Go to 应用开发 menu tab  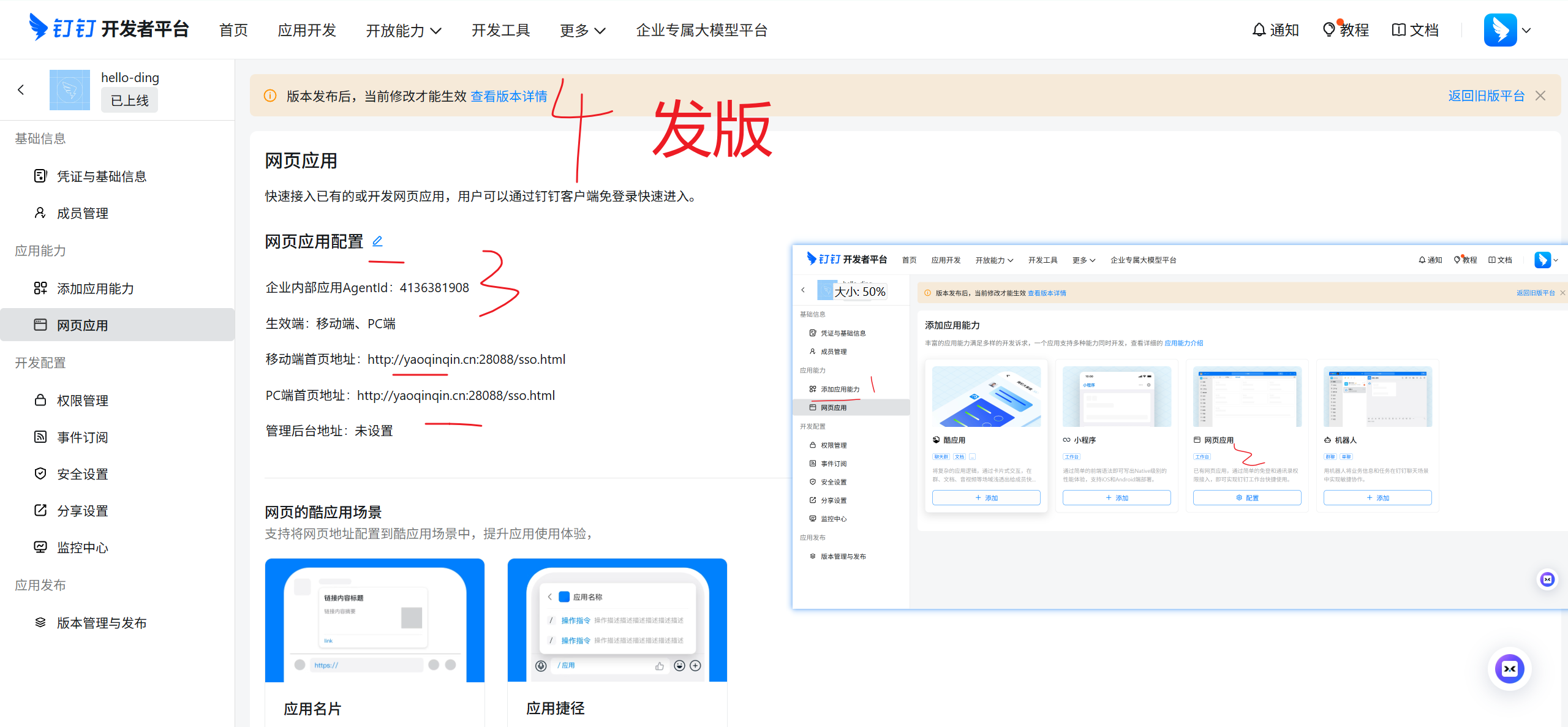coord(307,31)
